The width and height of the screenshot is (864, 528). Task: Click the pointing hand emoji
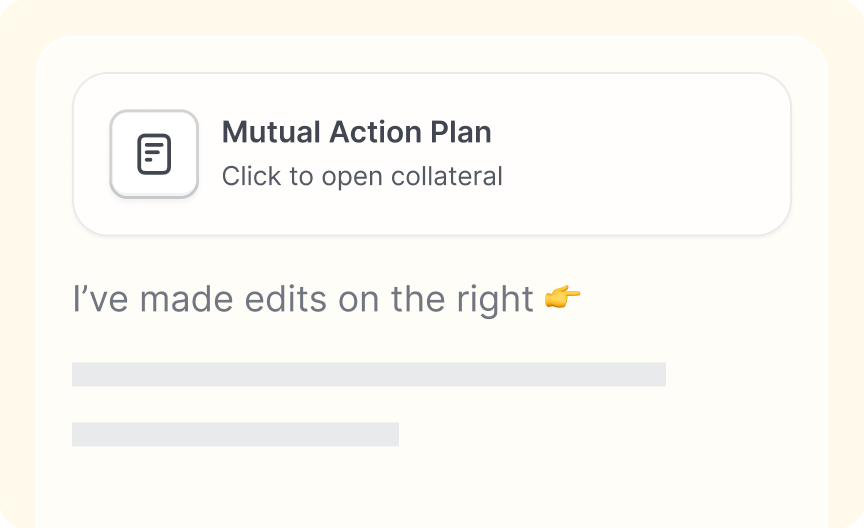click(562, 298)
